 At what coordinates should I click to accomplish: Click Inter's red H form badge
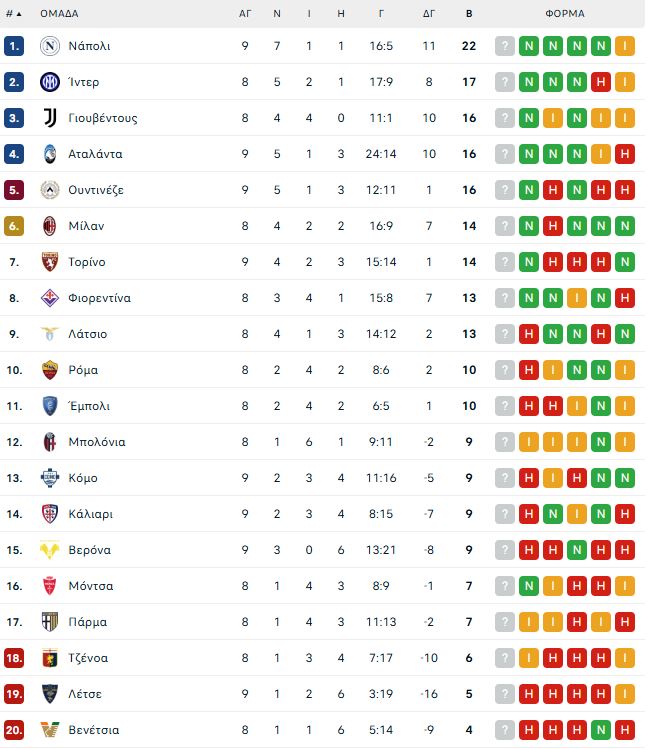(601, 82)
